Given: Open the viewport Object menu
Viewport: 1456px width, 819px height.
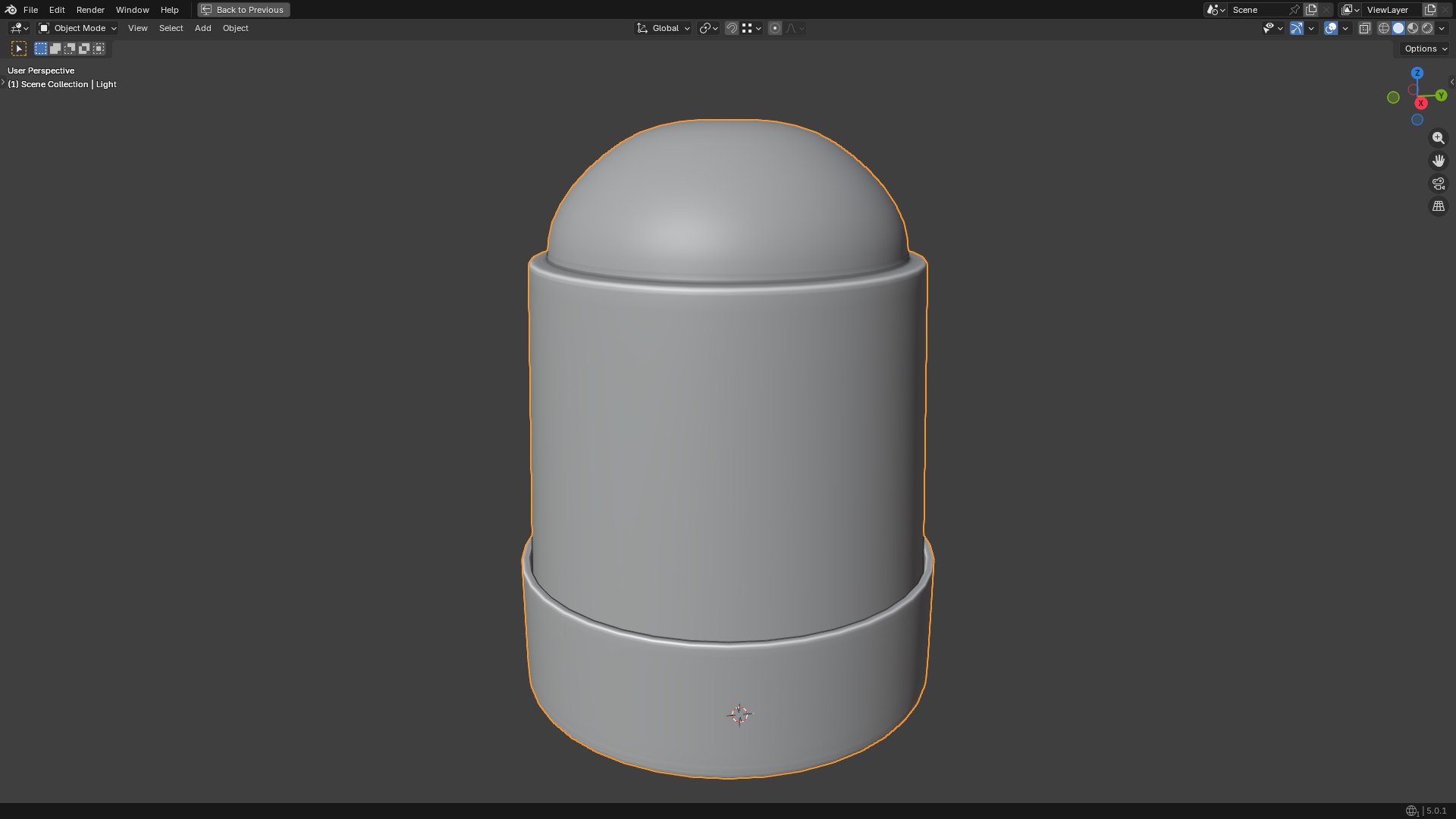Looking at the screenshot, I should coord(235,28).
